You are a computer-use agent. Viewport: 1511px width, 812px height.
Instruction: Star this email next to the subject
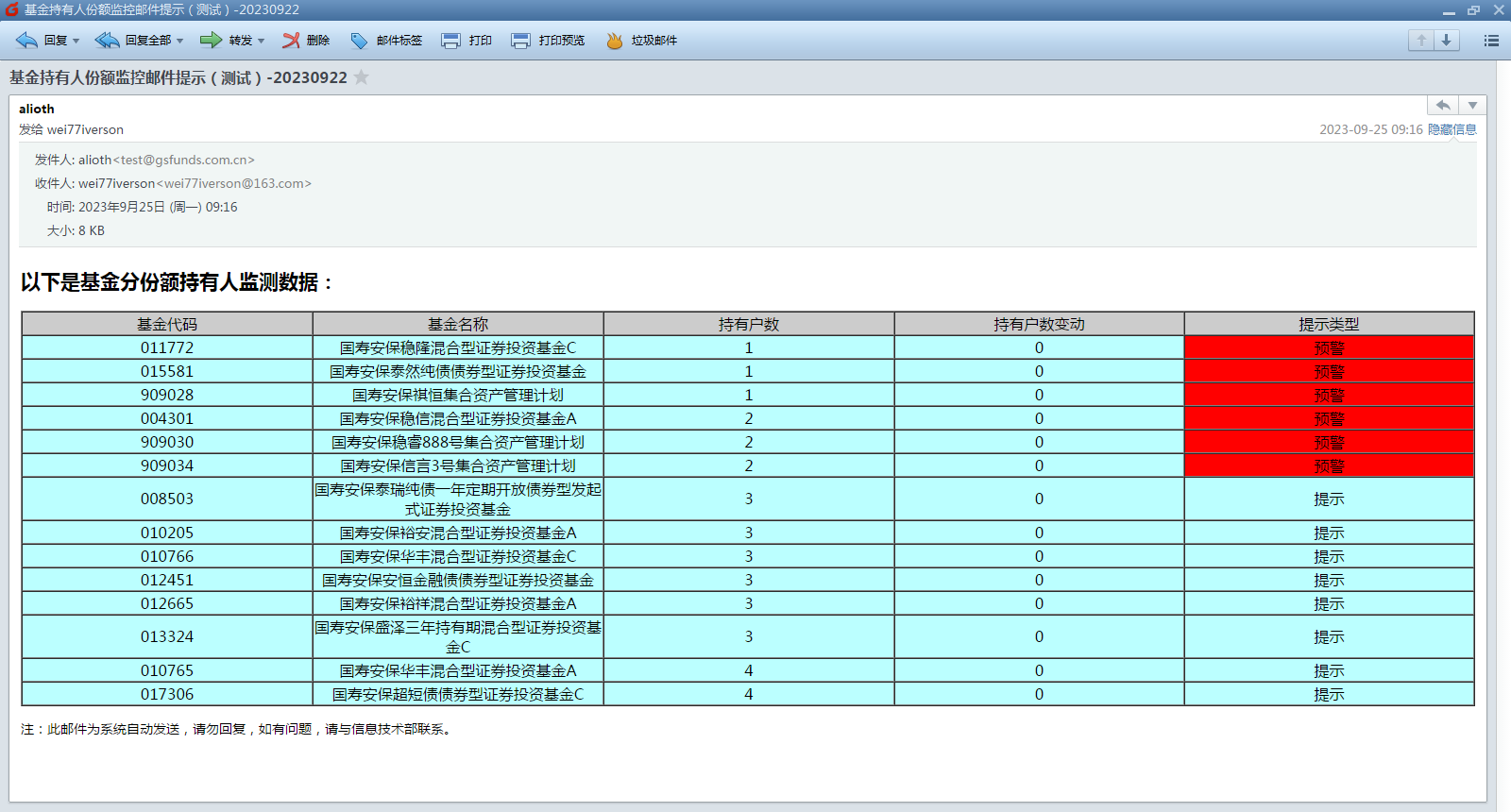point(362,77)
